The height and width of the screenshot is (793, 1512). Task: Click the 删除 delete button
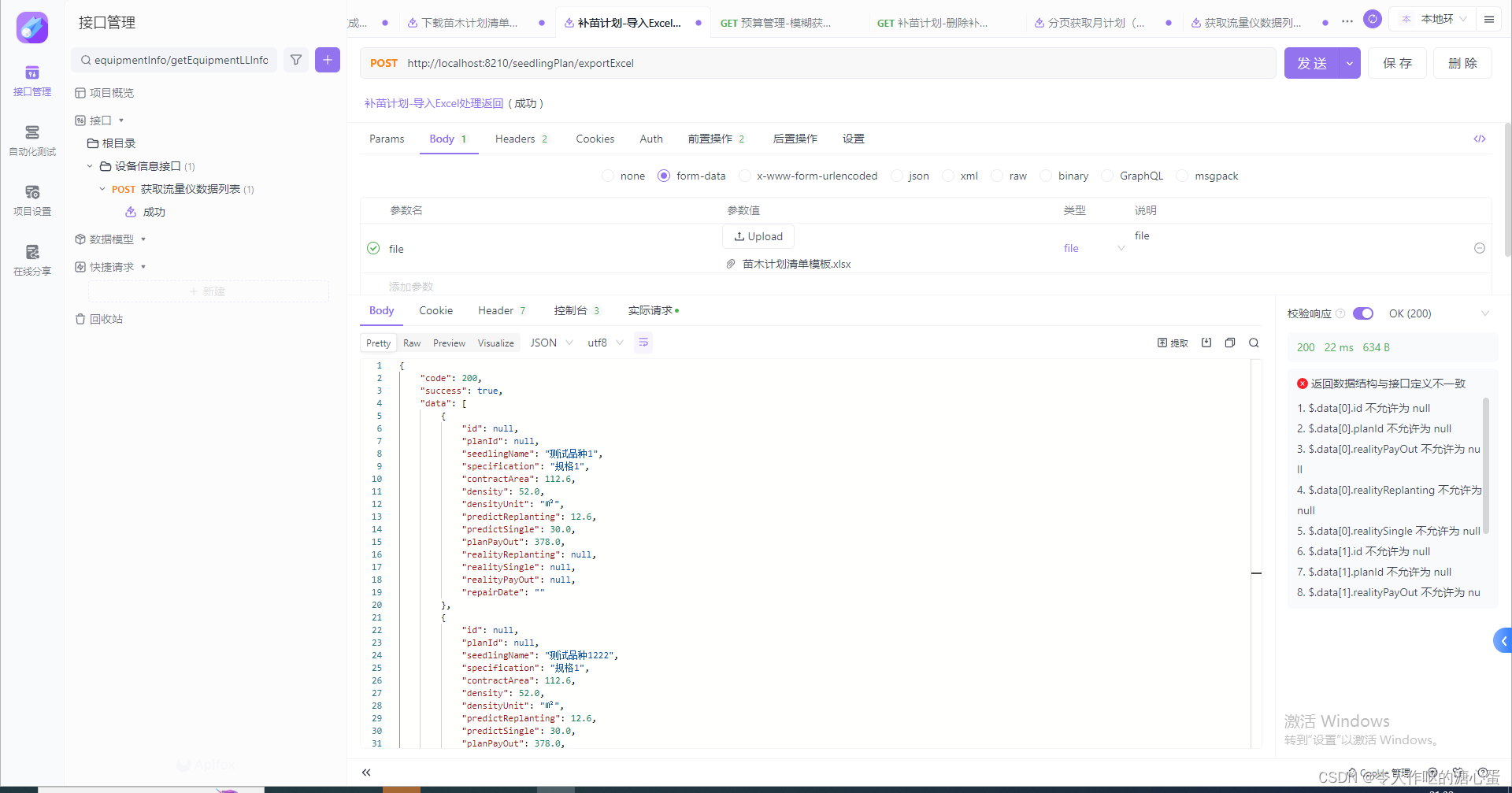point(1462,63)
